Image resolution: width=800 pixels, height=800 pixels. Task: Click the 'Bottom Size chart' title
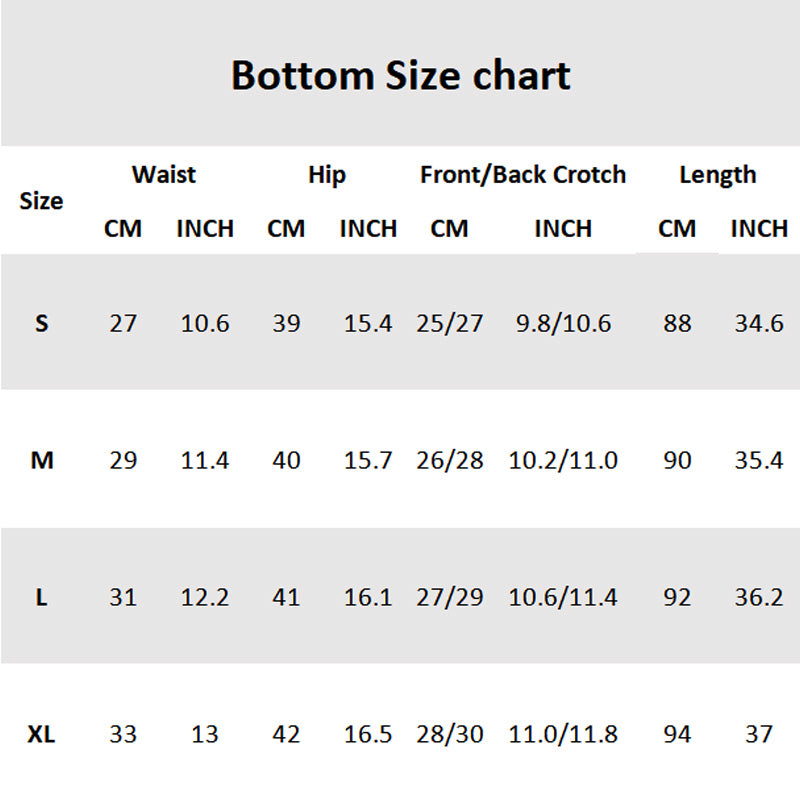pos(400,75)
